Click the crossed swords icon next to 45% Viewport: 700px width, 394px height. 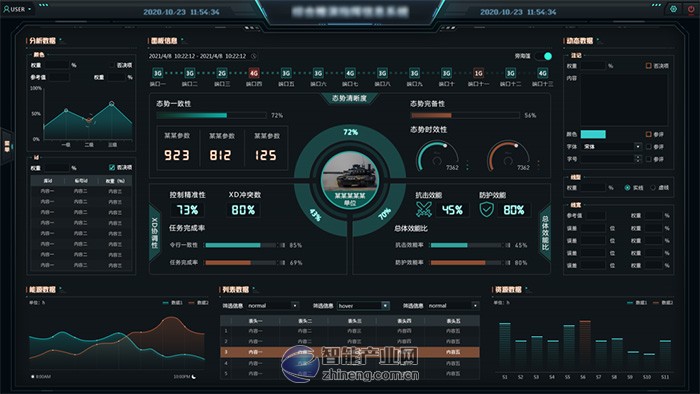click(424, 210)
